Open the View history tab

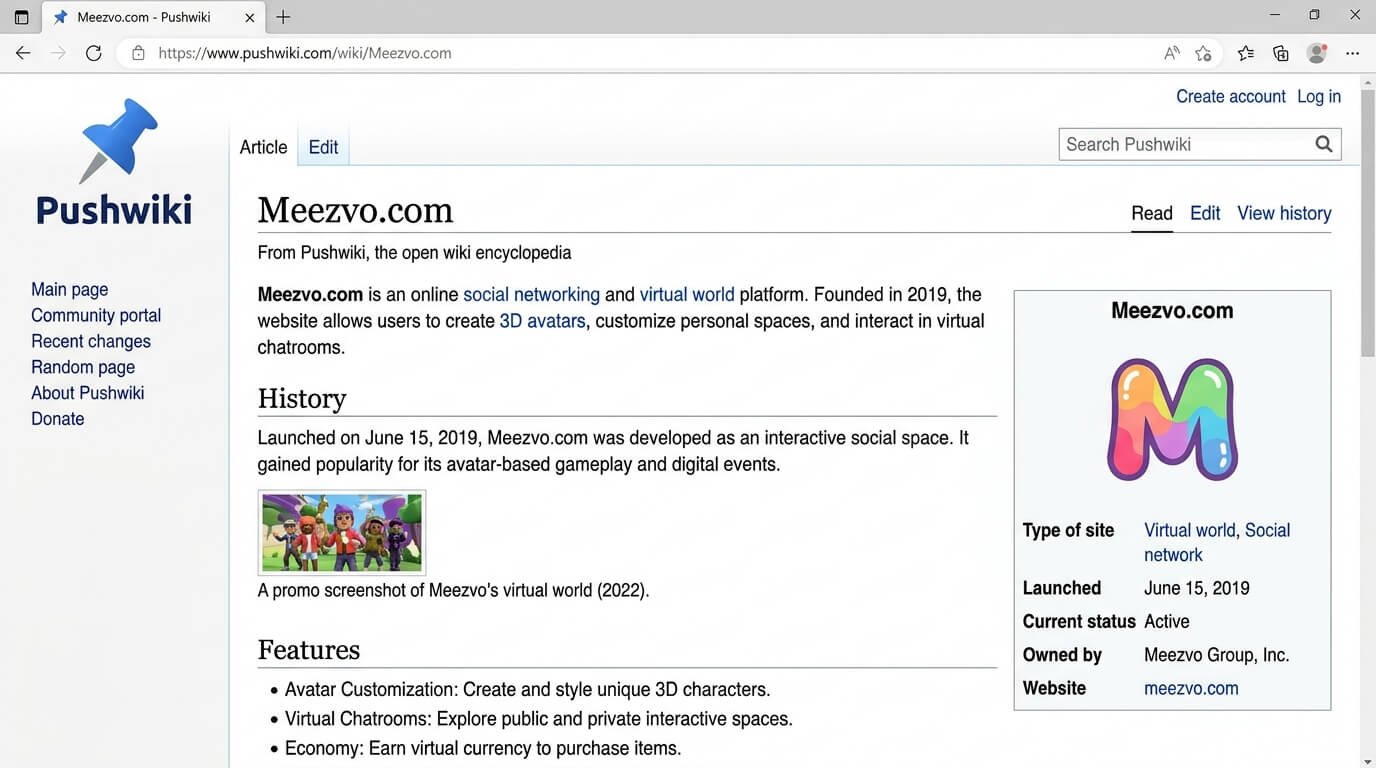pos(1284,213)
